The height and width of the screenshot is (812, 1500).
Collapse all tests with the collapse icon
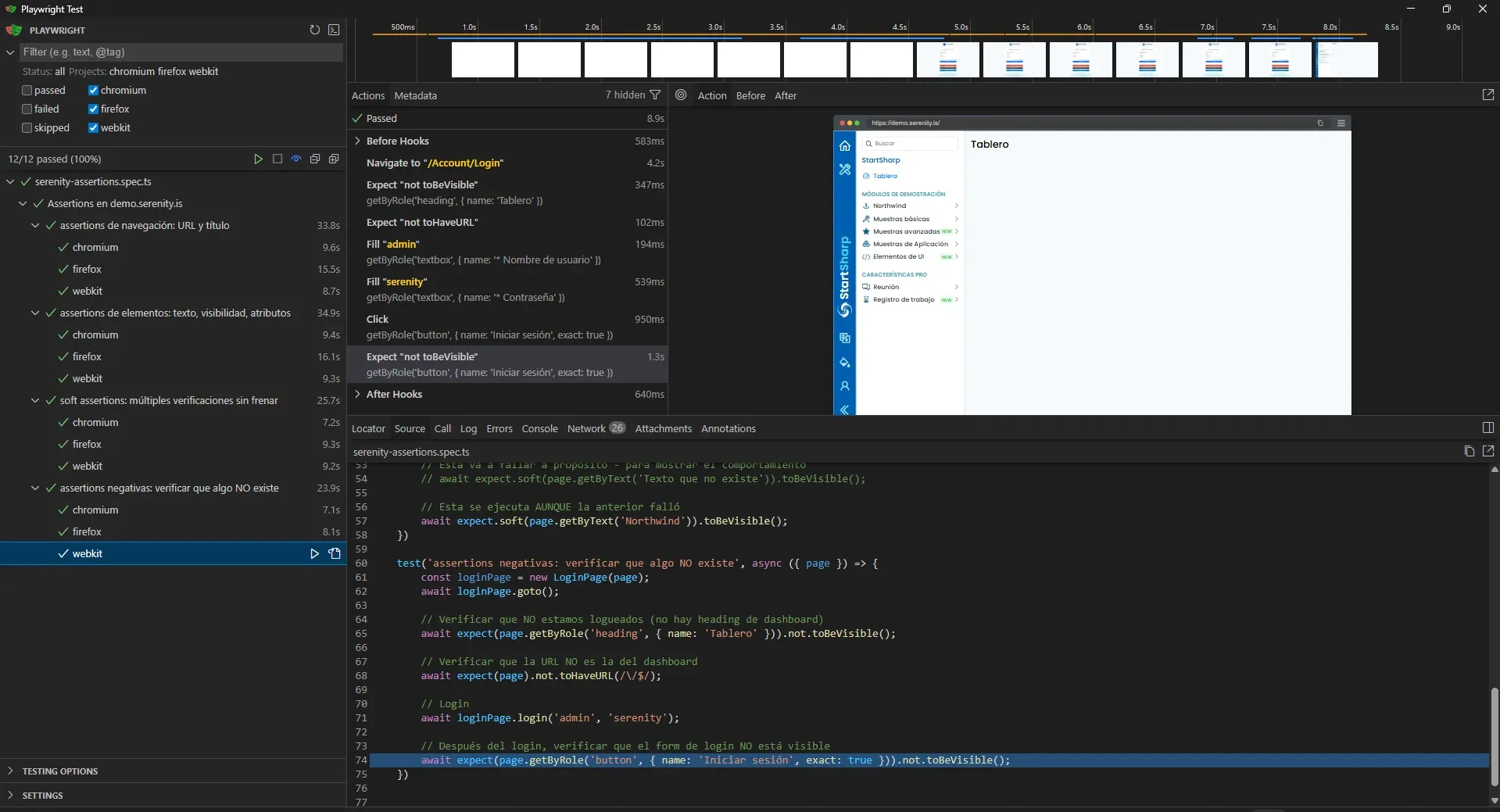coord(315,159)
